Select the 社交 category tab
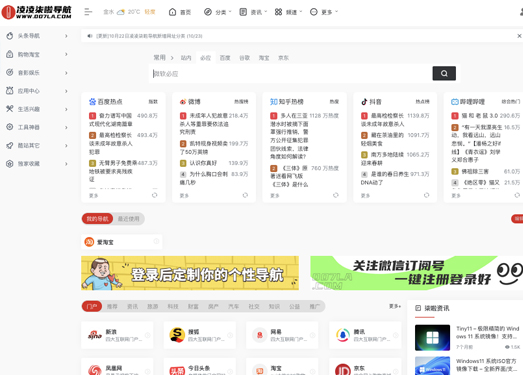 coord(254,306)
